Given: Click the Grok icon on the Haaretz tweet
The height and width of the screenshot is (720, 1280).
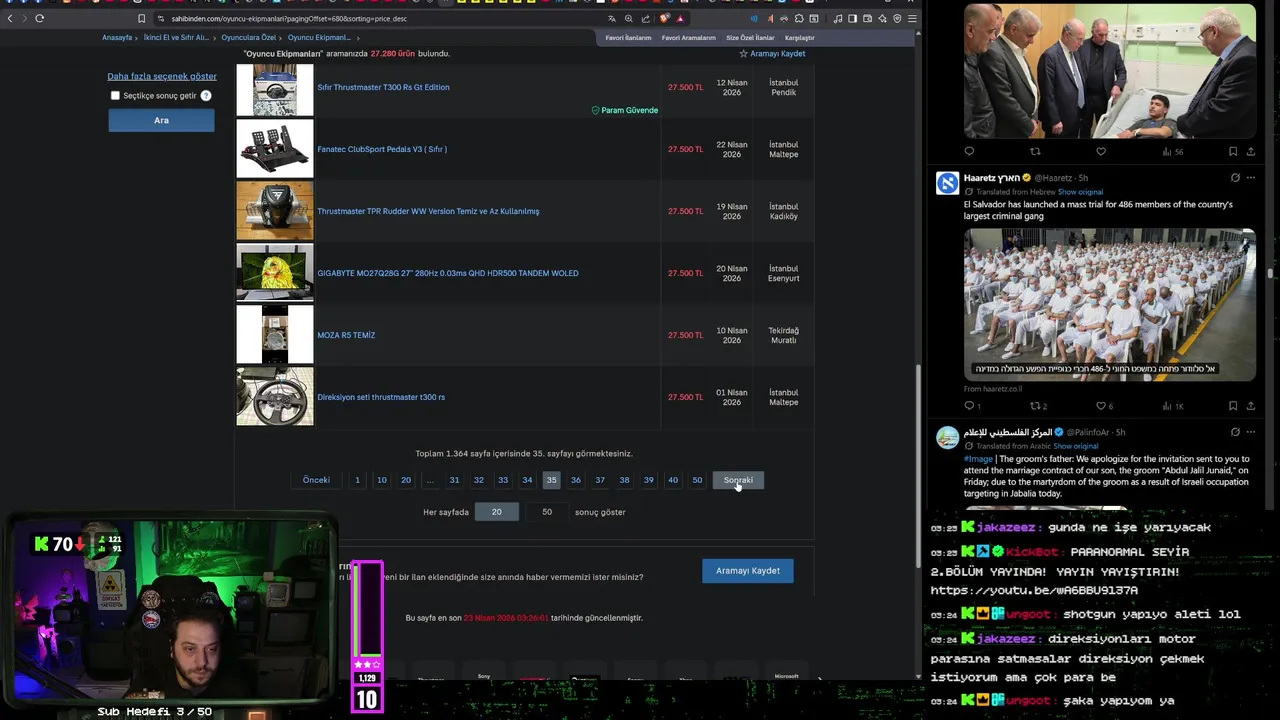Looking at the screenshot, I should click(x=1235, y=178).
